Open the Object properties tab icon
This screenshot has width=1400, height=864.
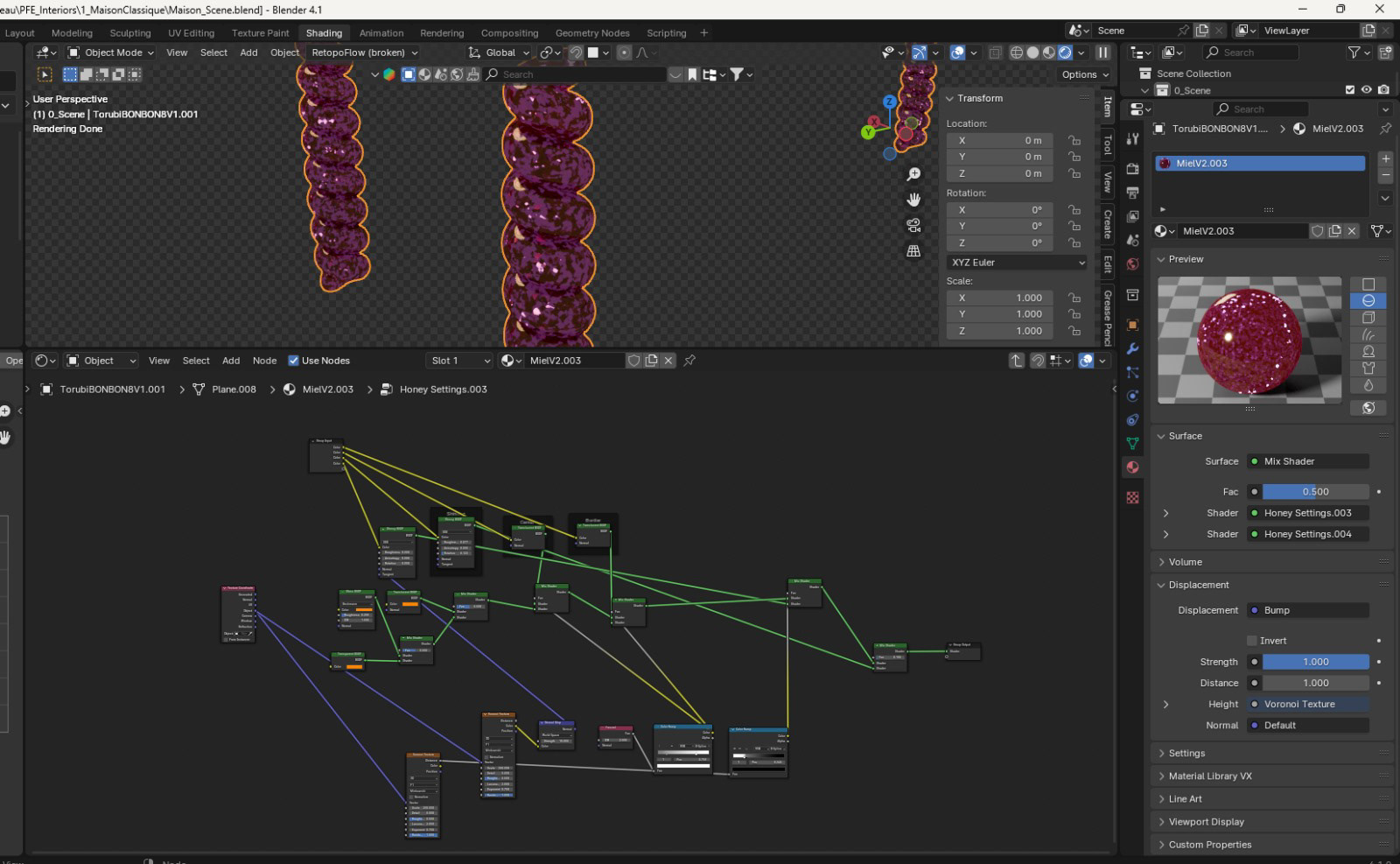coord(1132,325)
